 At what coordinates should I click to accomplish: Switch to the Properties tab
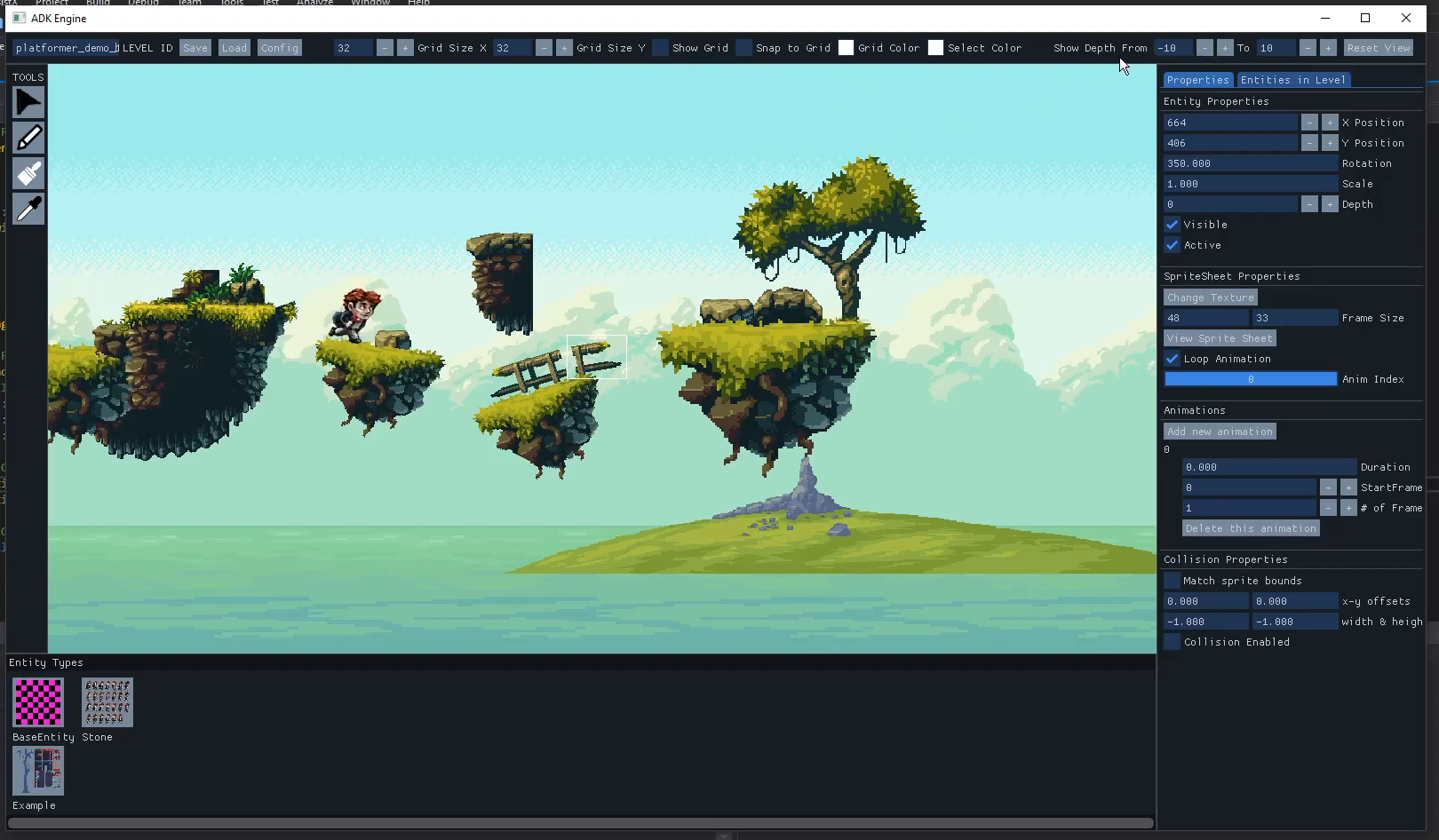[1197, 80]
